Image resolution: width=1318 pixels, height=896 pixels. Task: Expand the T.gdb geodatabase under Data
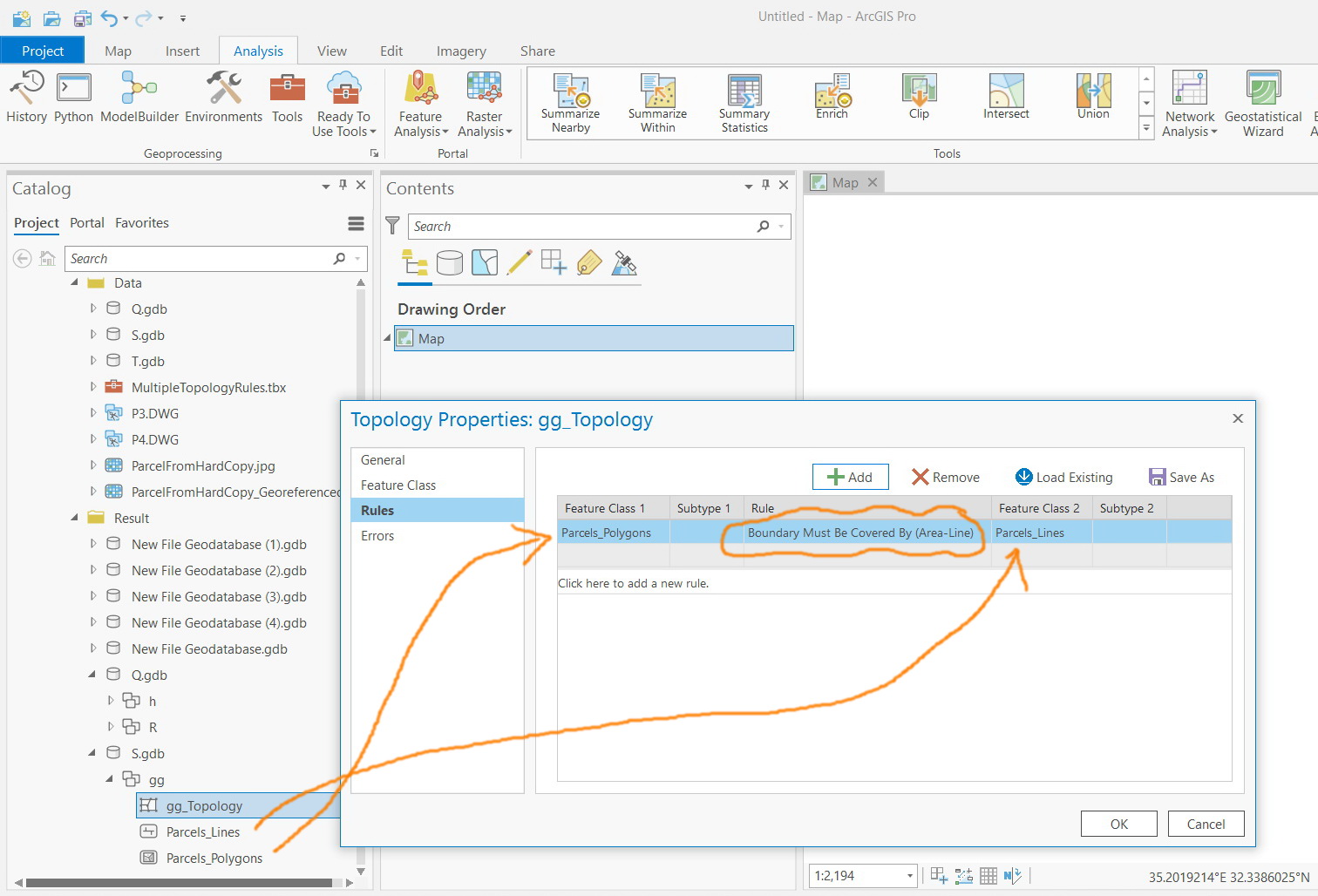pos(93,360)
